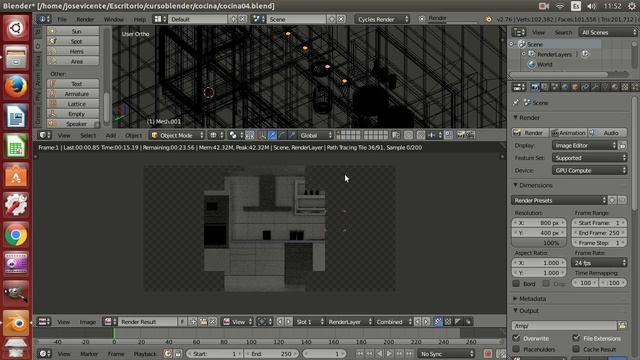Open the Global transform orientation dropdown
The image size is (640, 360).
316,135
